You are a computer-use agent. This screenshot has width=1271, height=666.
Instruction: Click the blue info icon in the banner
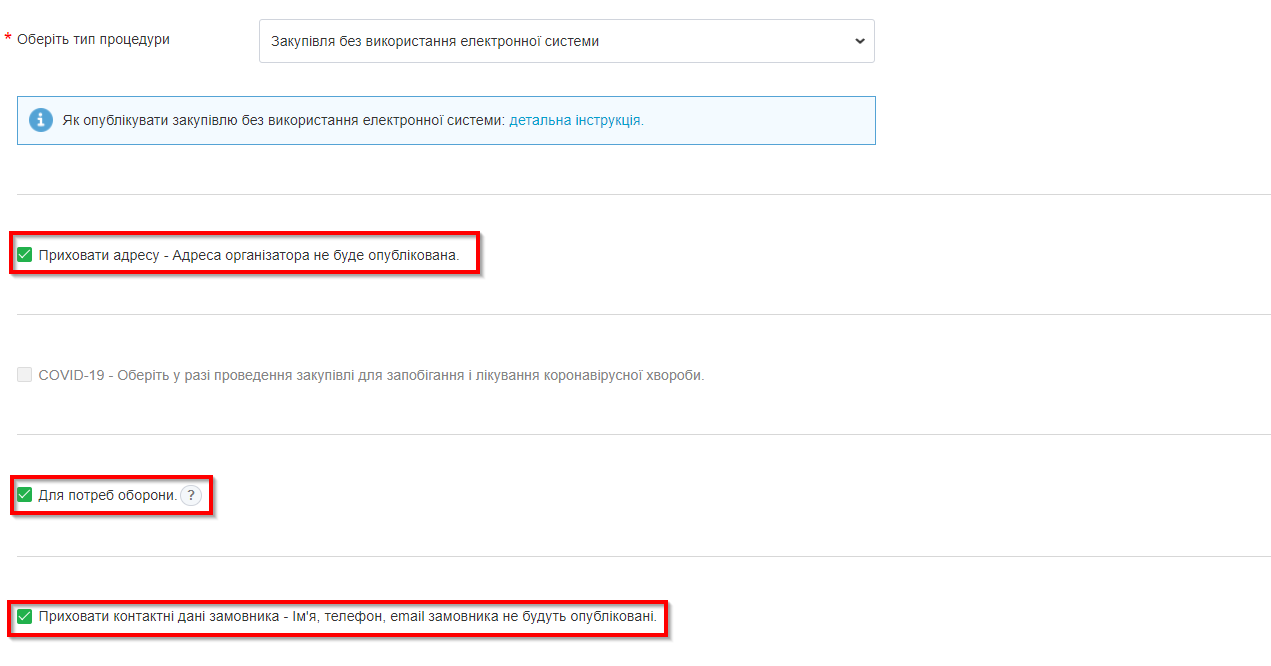pyautogui.click(x=40, y=120)
